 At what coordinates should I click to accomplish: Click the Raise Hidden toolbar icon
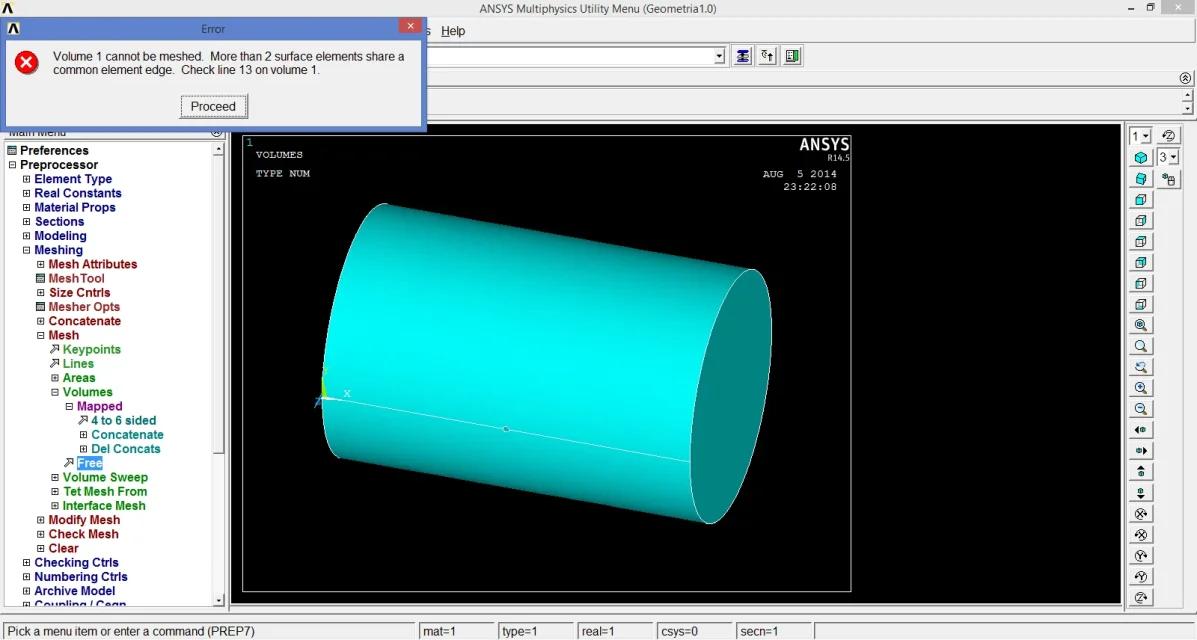(x=742, y=57)
